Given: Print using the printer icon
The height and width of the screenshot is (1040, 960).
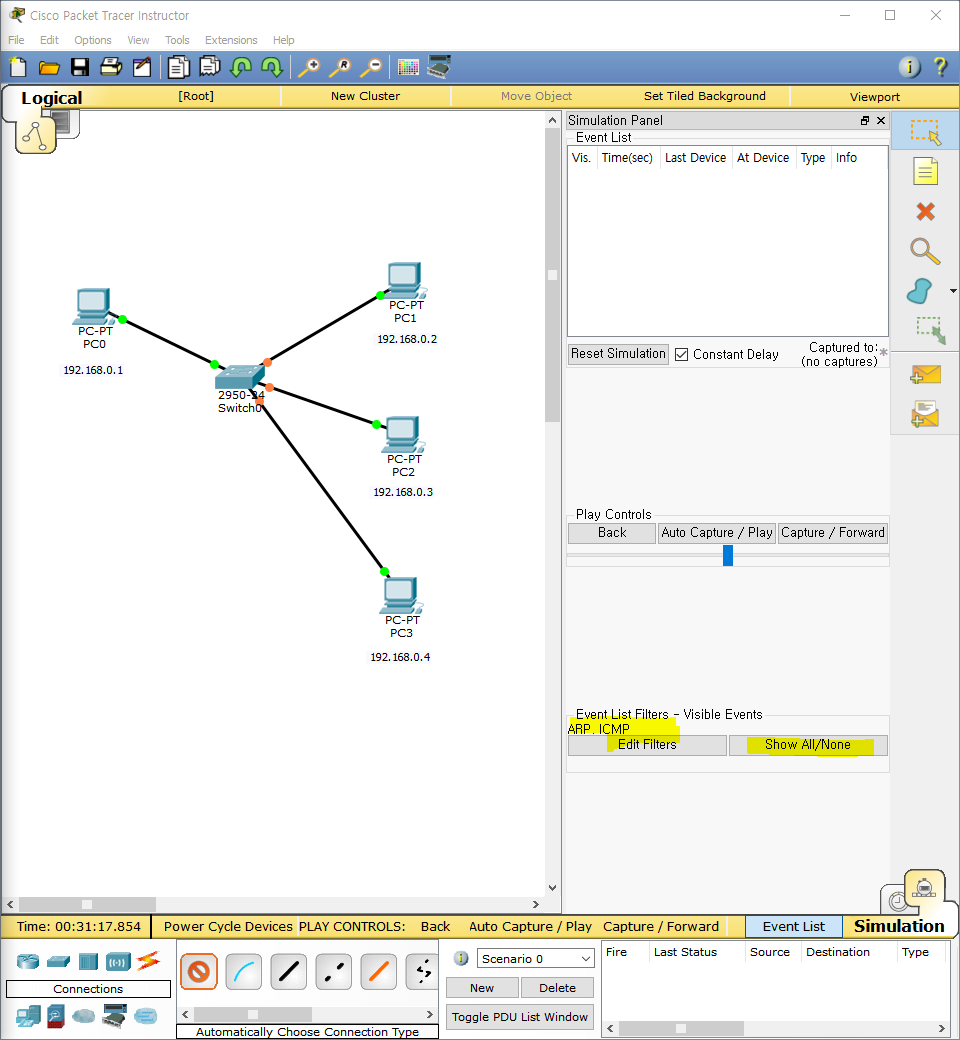Looking at the screenshot, I should click(111, 67).
